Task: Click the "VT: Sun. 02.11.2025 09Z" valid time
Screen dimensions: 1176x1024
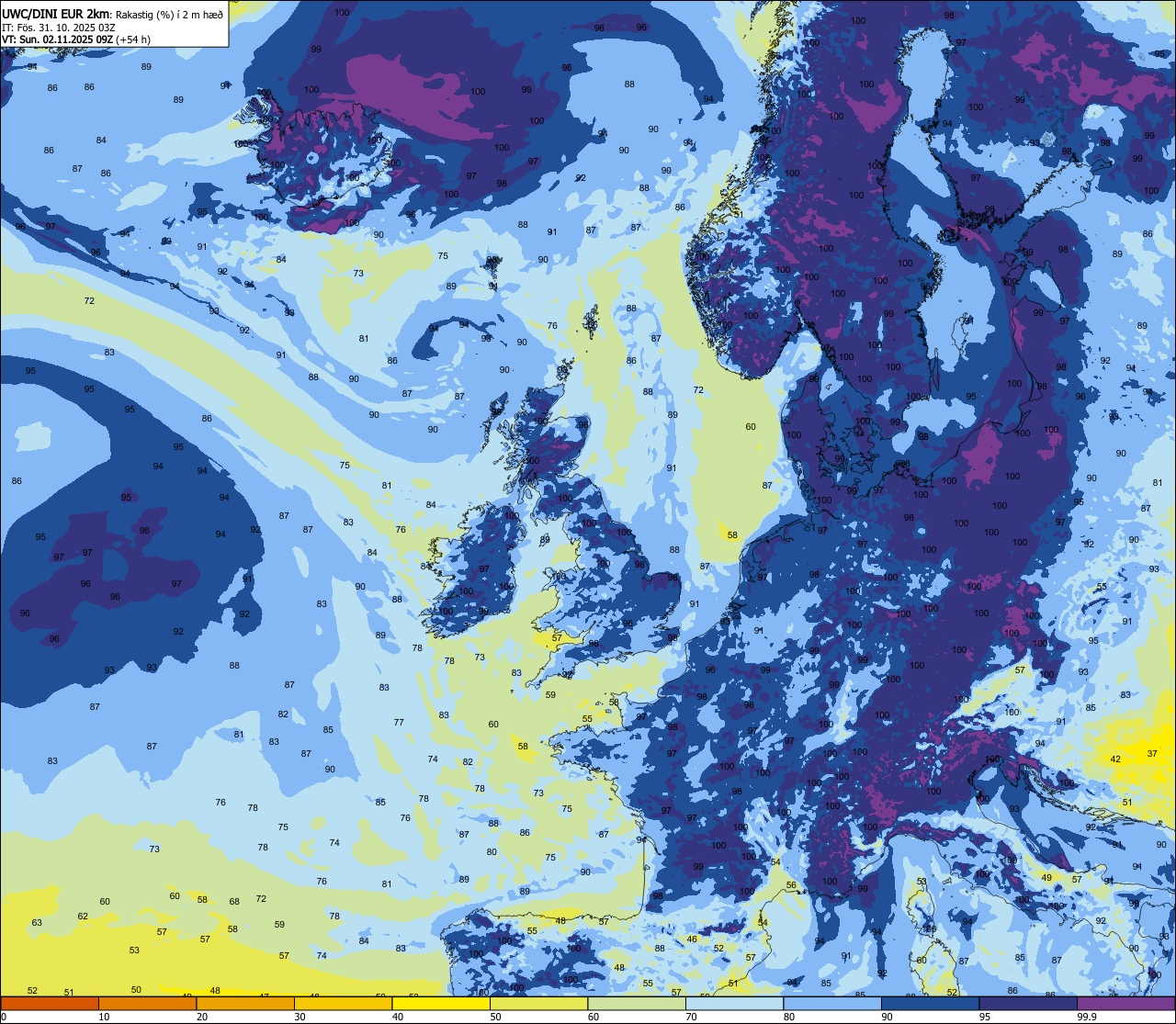Action: (x=57, y=39)
